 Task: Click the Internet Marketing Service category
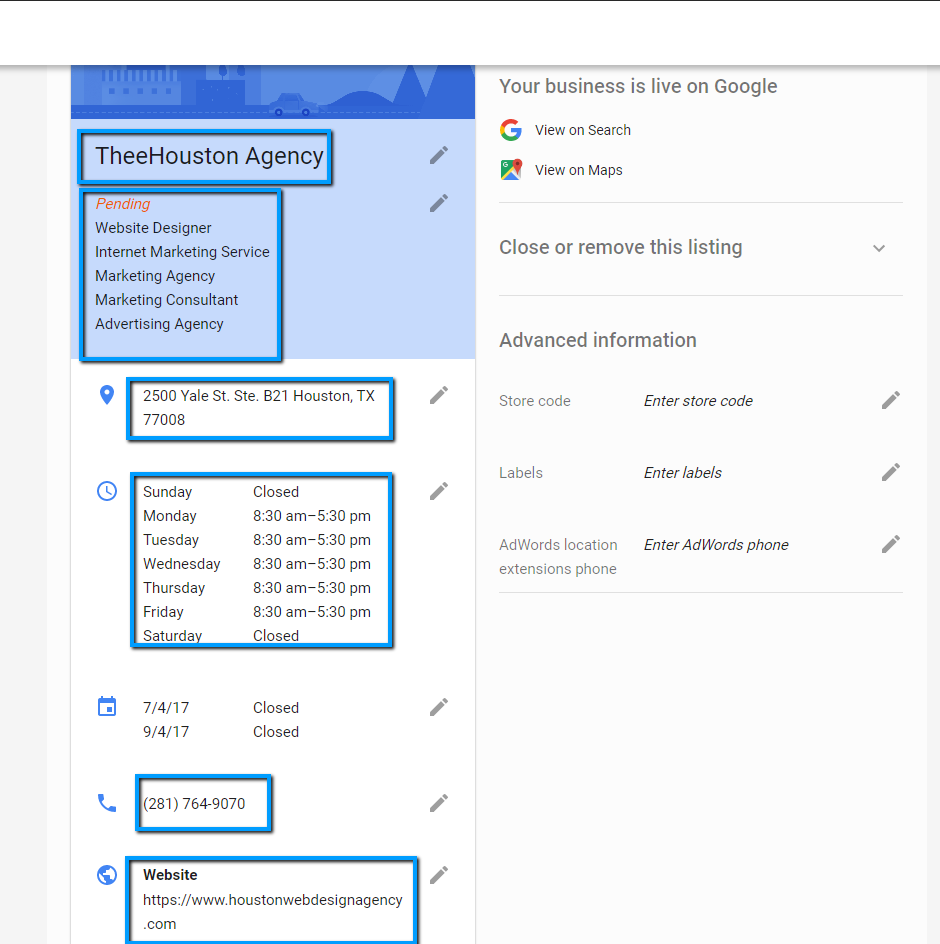tap(182, 252)
